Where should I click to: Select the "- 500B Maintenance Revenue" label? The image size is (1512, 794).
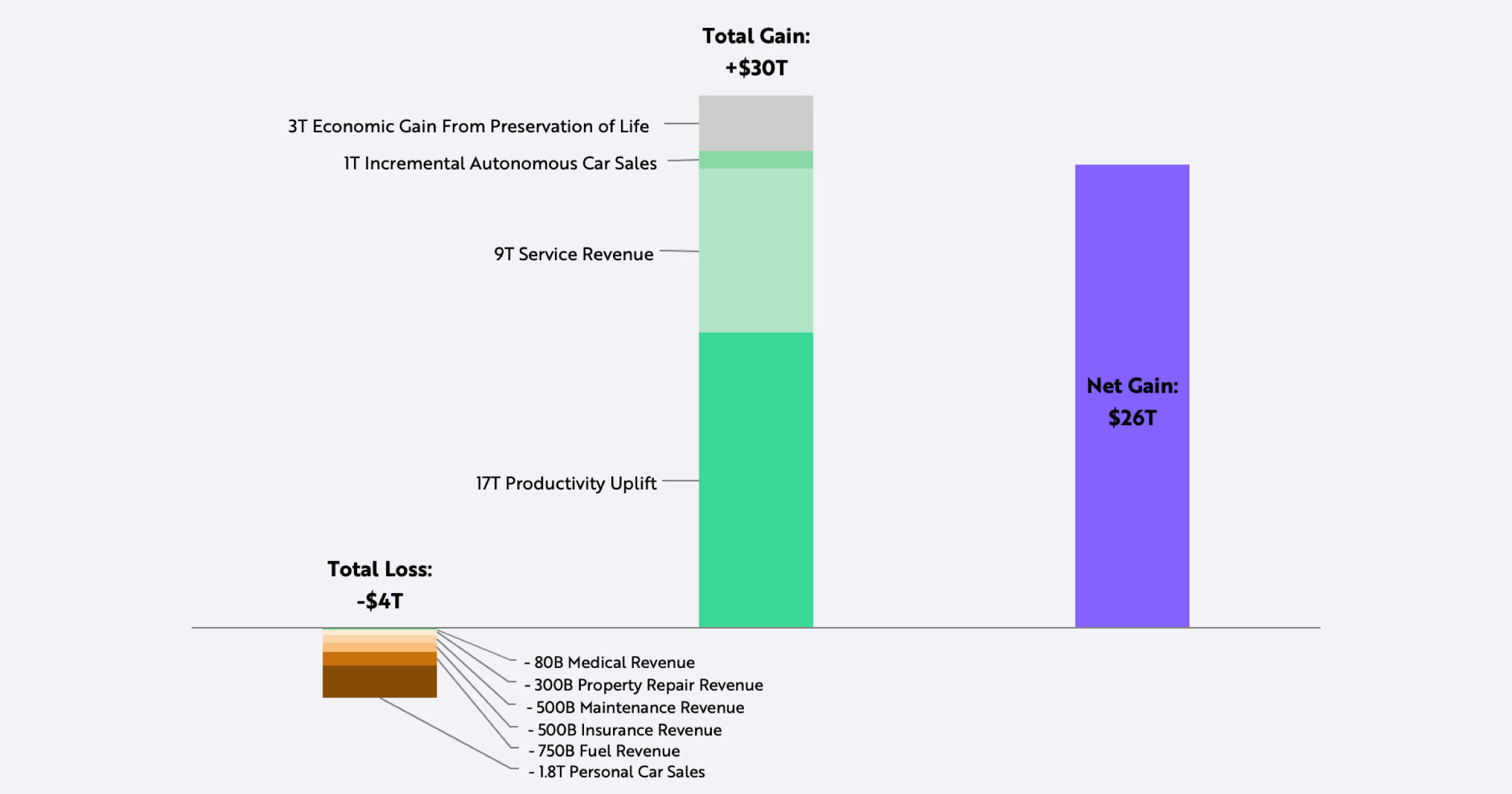tap(635, 708)
